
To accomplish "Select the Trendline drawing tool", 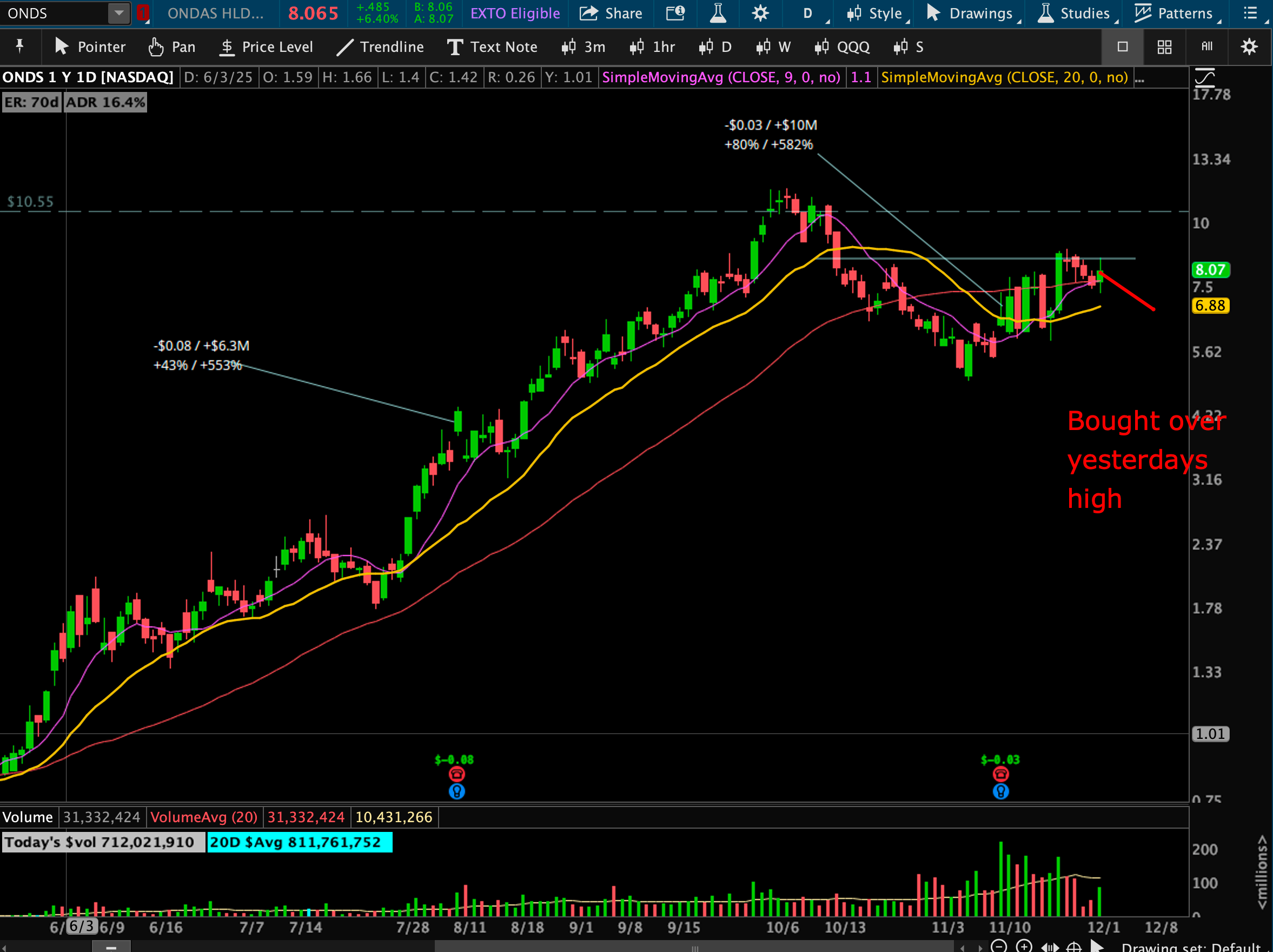I will 380,47.
